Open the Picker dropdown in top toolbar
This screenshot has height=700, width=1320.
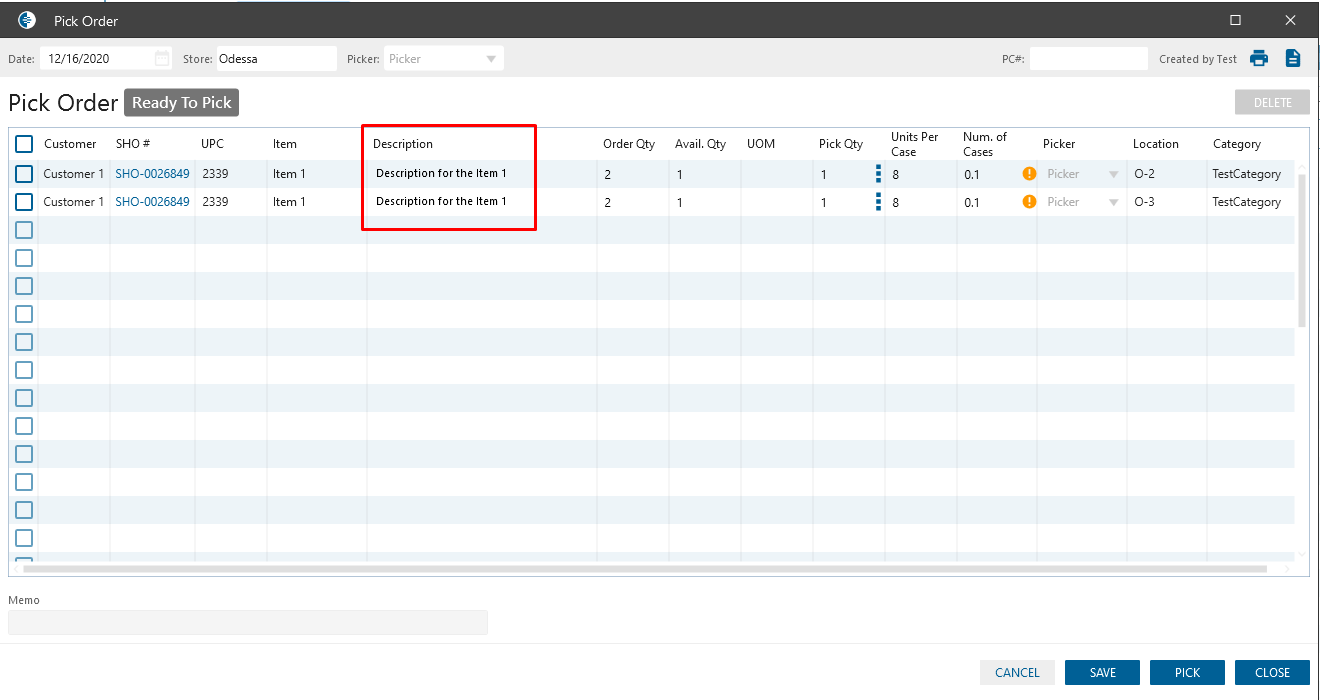pyautogui.click(x=443, y=59)
